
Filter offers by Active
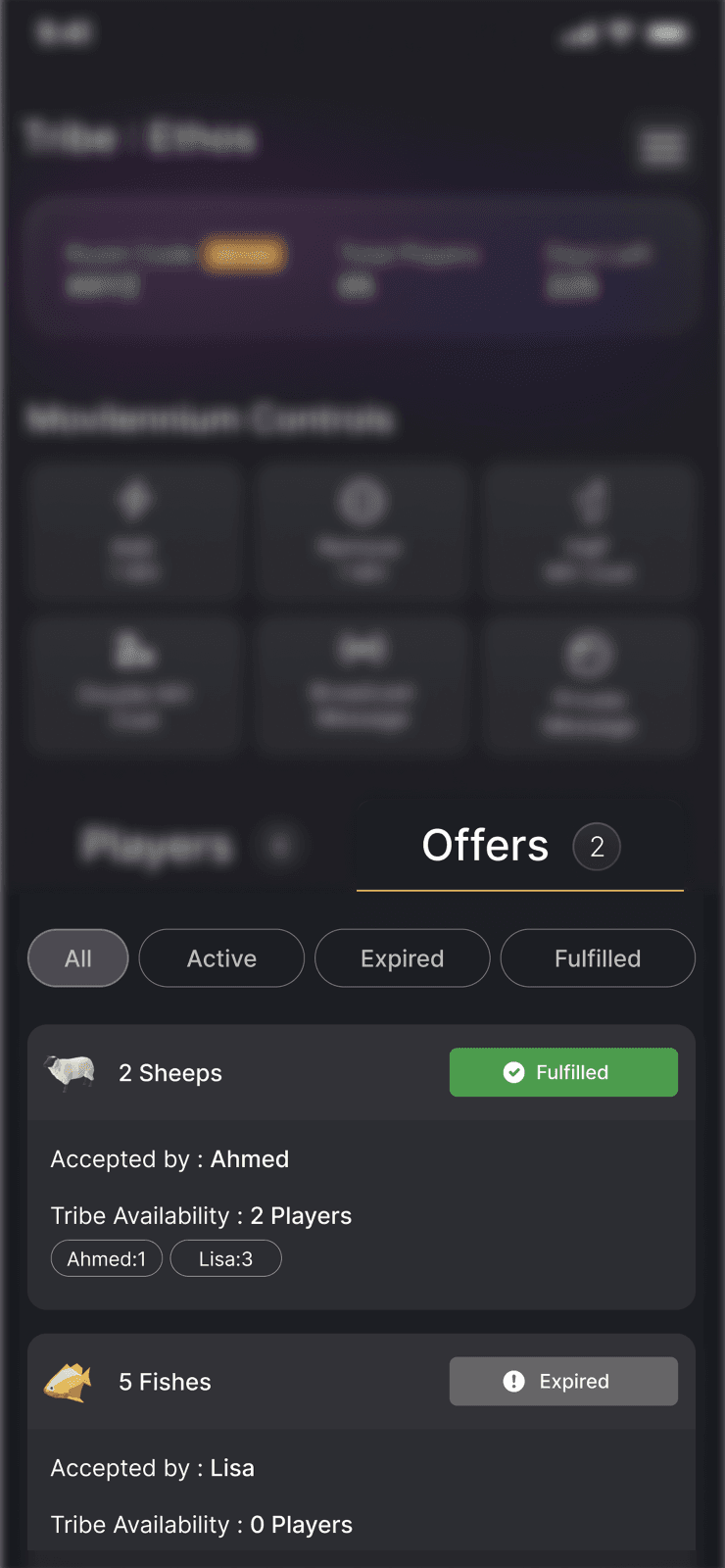[x=221, y=958]
